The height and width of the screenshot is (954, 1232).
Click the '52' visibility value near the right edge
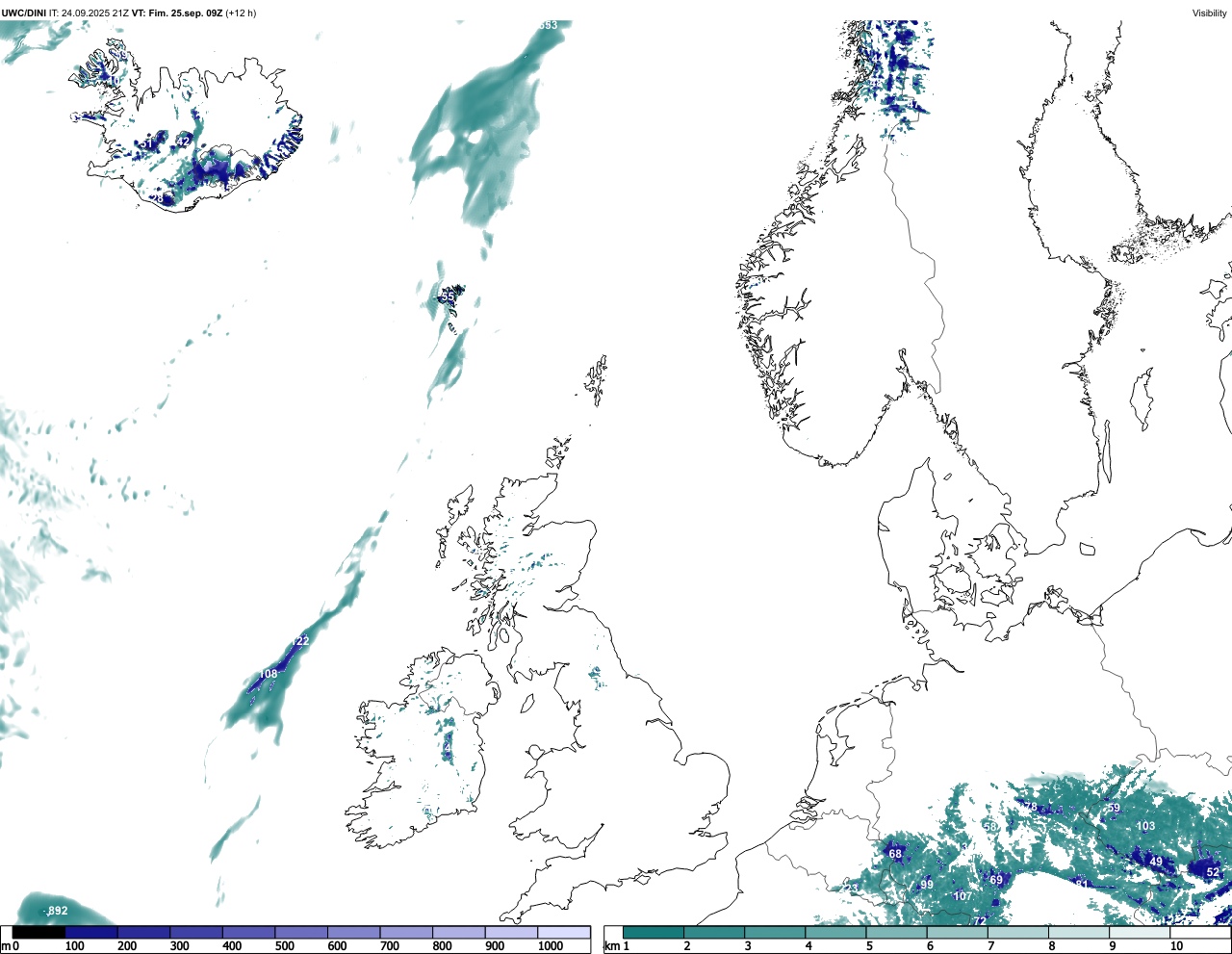pos(1213,872)
